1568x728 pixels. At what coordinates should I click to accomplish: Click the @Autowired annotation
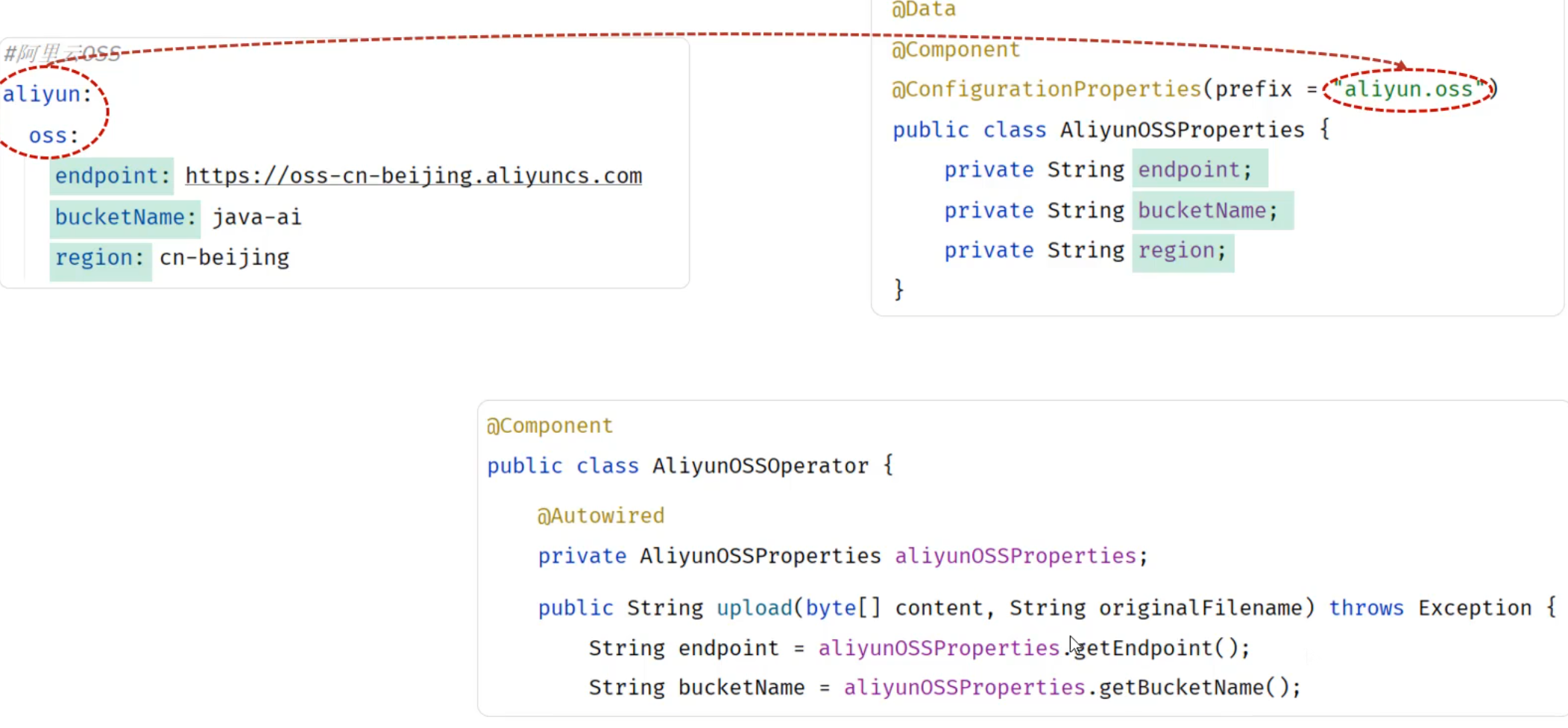point(601,516)
